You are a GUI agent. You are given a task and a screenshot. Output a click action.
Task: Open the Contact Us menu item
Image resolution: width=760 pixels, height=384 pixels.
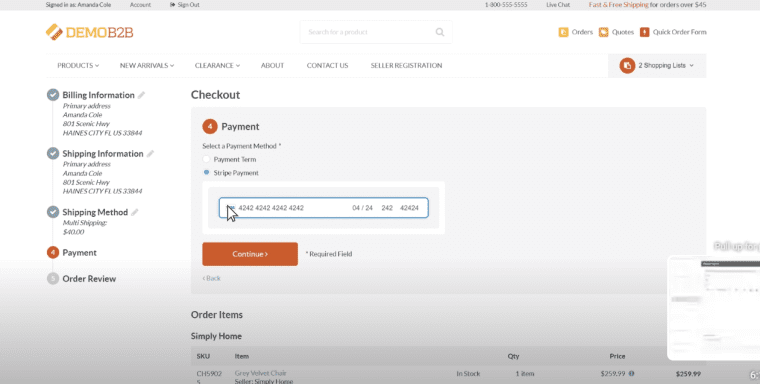(327, 65)
